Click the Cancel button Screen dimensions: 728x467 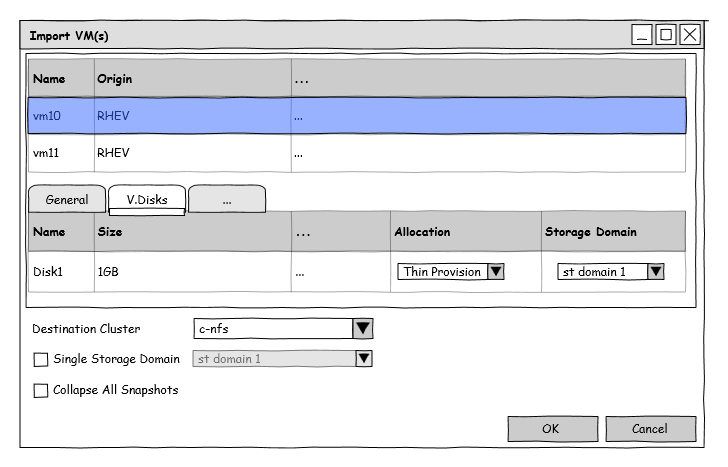click(650, 429)
